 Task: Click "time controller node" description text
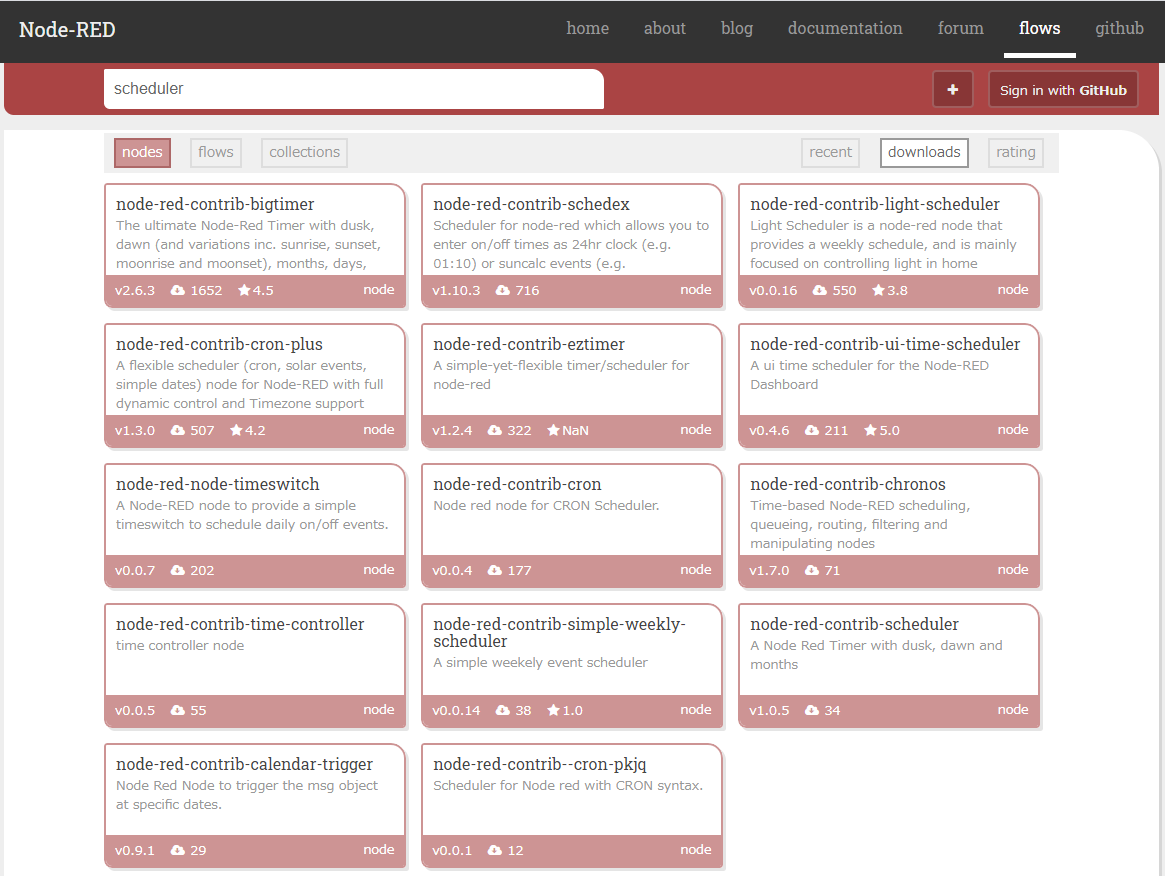click(x=180, y=646)
